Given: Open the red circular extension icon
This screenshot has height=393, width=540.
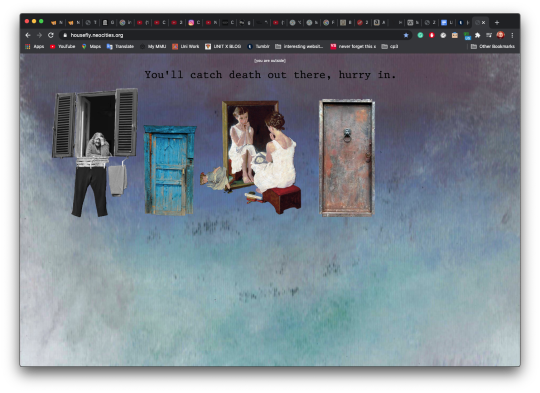Looking at the screenshot, I should click(x=432, y=35).
